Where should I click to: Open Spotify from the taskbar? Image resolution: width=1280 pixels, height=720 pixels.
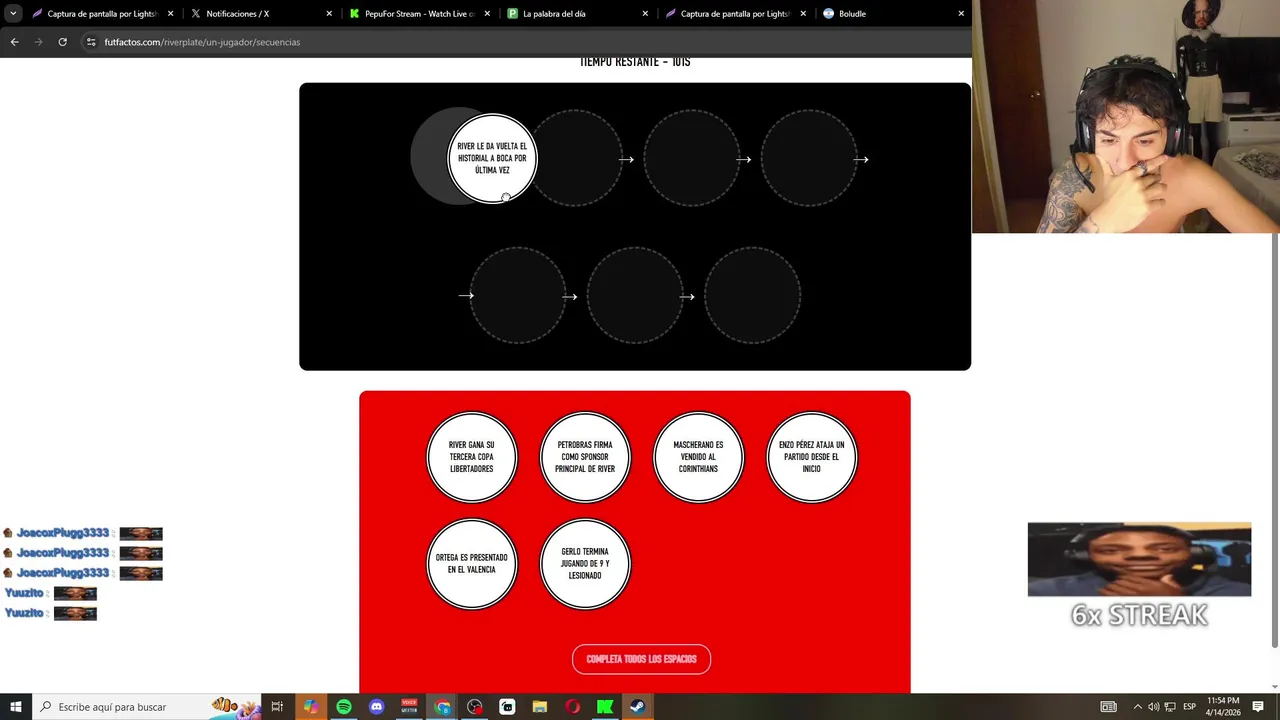(344, 707)
